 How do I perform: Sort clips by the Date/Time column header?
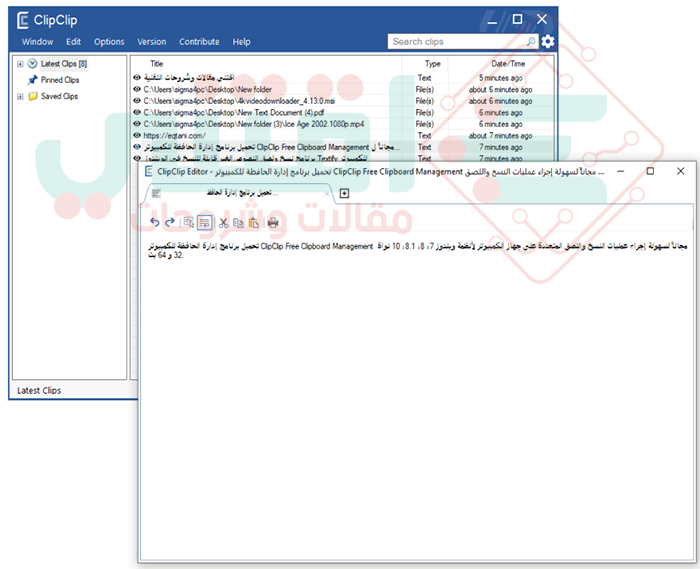508,64
